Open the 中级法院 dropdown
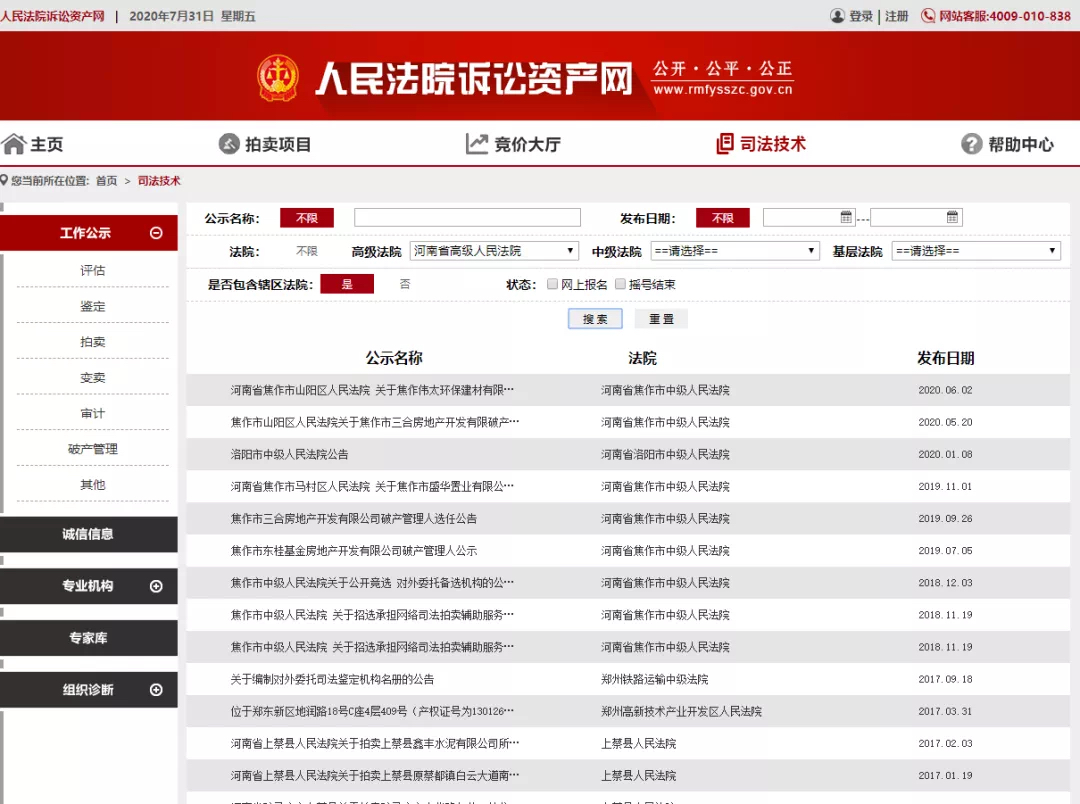 point(735,251)
